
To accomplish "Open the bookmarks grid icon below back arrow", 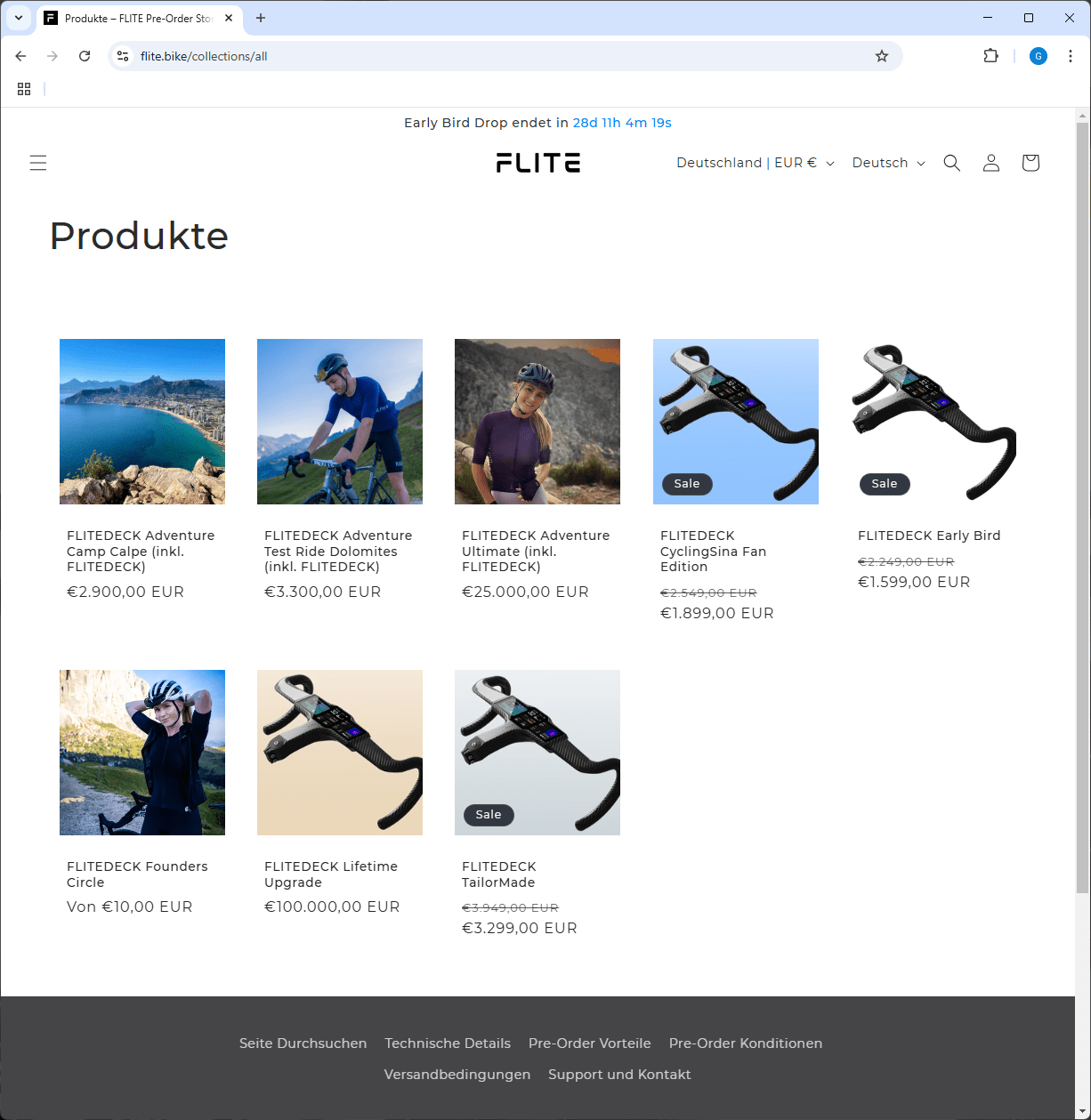I will [x=24, y=89].
